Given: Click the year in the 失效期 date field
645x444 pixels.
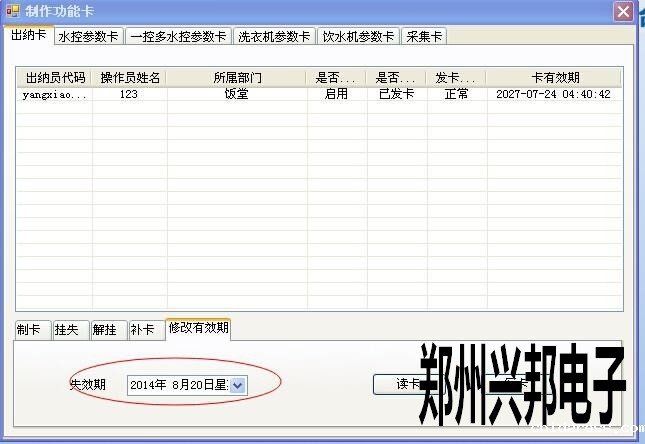Looking at the screenshot, I should click(x=146, y=385).
